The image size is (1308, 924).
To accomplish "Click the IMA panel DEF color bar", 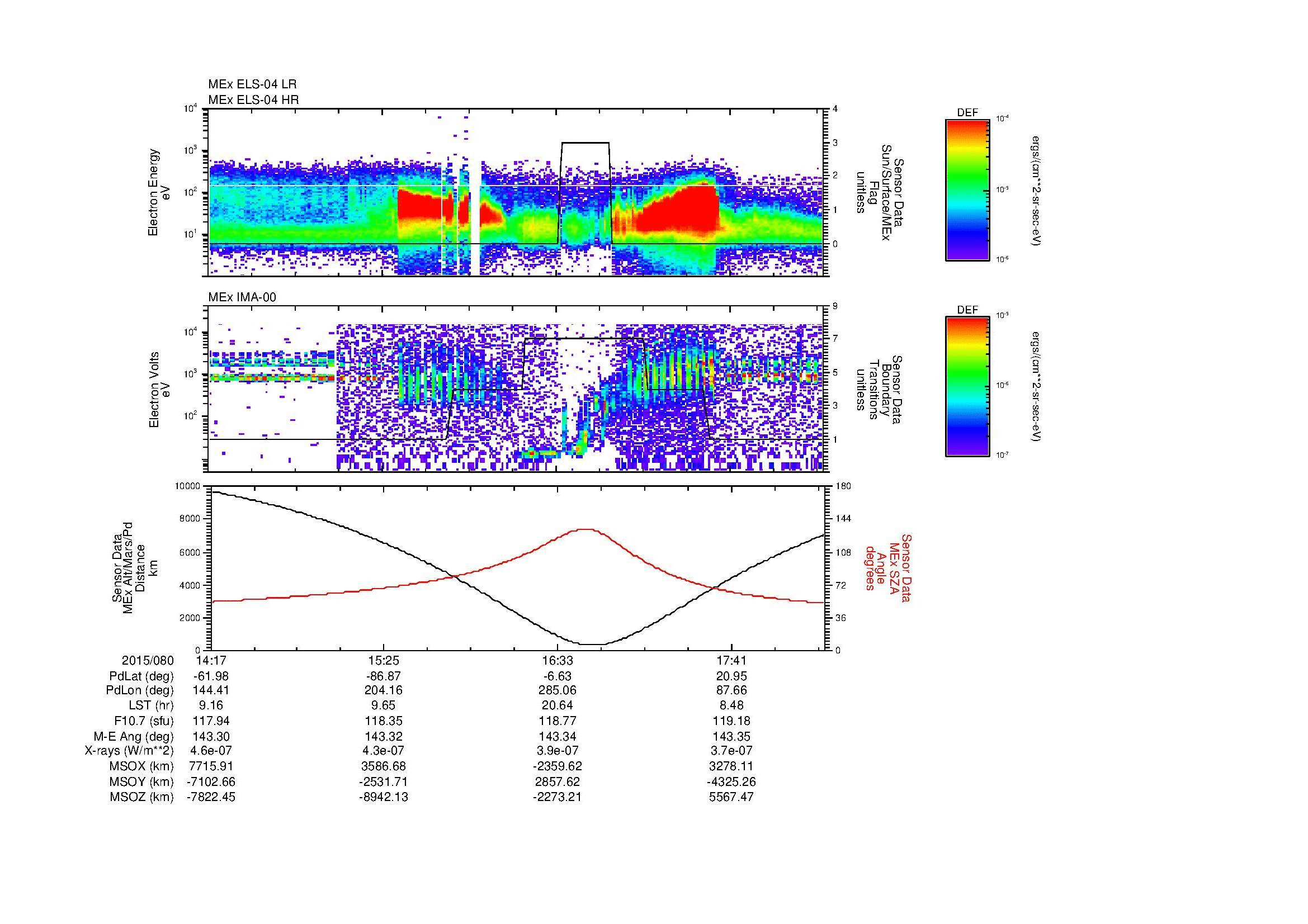I will click(x=967, y=387).
